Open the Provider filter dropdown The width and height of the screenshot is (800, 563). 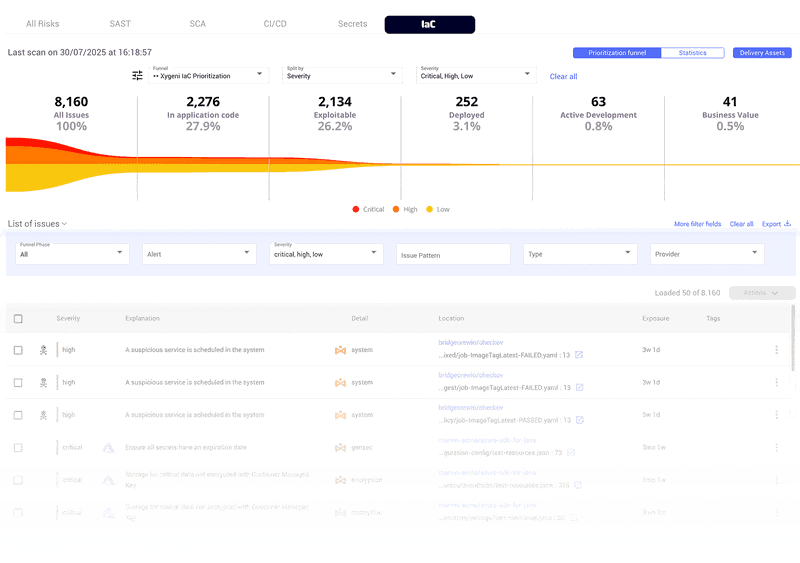tap(706, 254)
